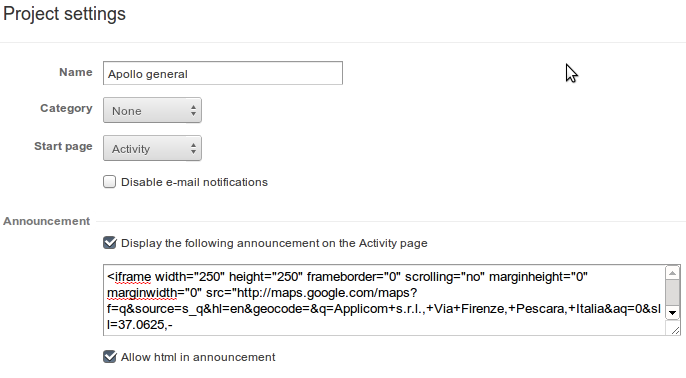Viewport: 686px width, 378px height.
Task: Click the scroll-up arrow of announcement textarea
Action: coord(672,273)
